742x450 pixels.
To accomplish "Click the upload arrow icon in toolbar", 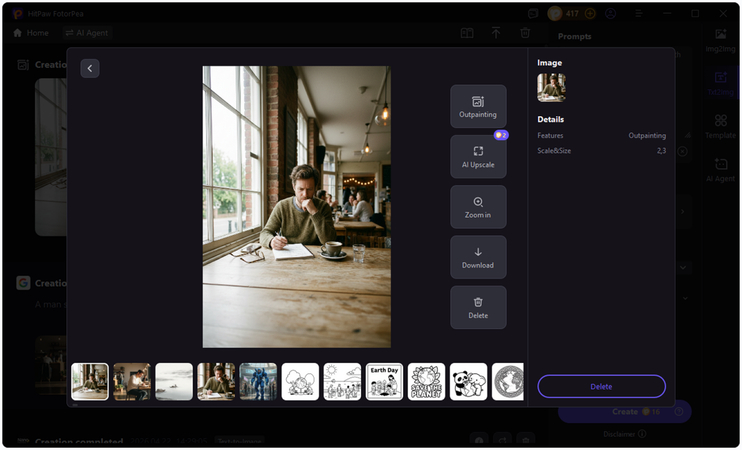I will 496,33.
